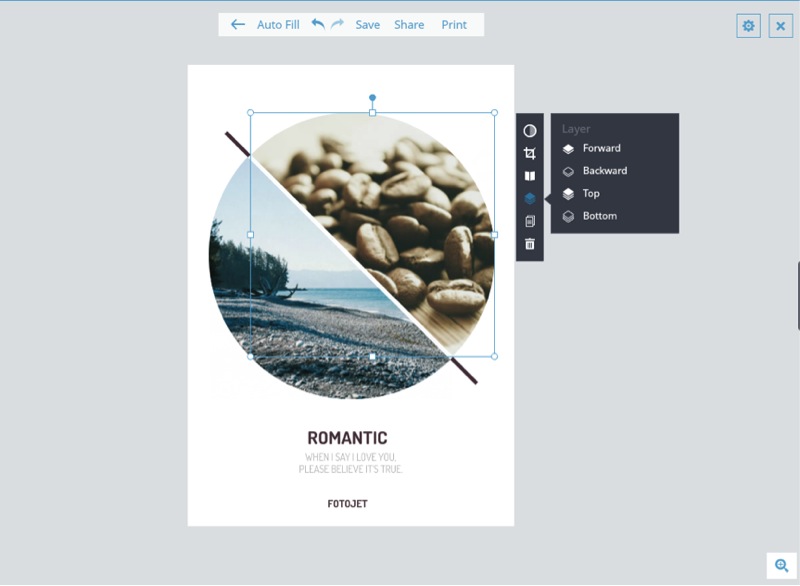Open settings with gear icon
Viewport: 800px width, 586px height.
click(748, 26)
